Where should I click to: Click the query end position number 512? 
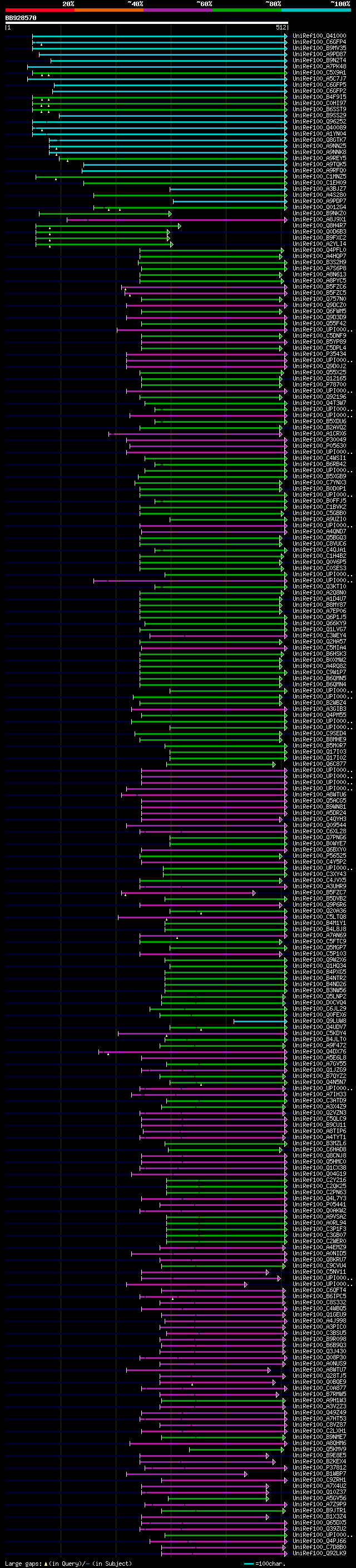pos(281,27)
